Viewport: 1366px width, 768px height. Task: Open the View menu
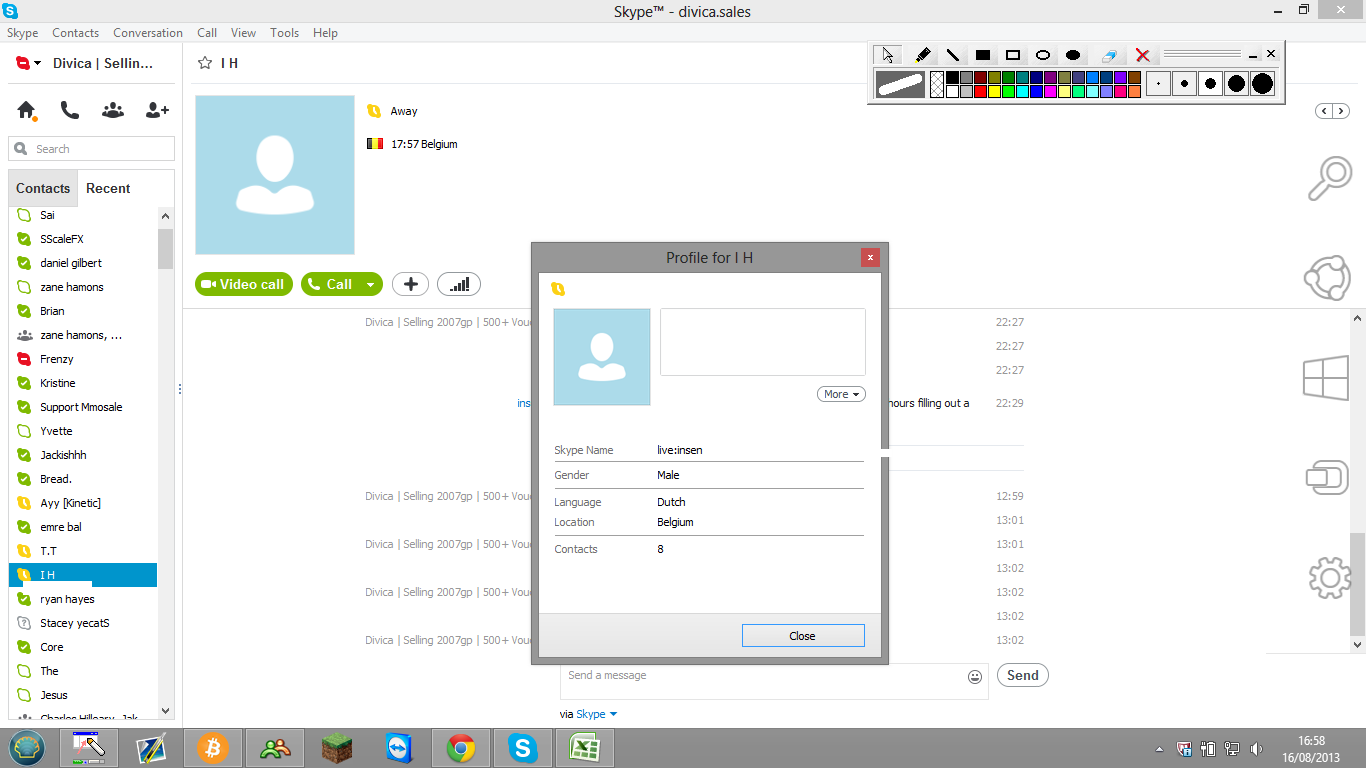coord(243,33)
